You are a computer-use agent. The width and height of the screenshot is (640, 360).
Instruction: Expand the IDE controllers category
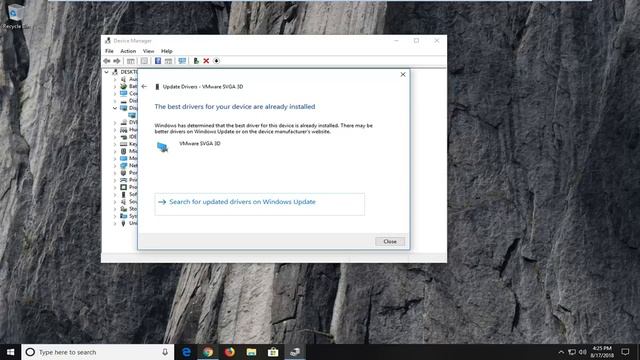click(x=115, y=137)
